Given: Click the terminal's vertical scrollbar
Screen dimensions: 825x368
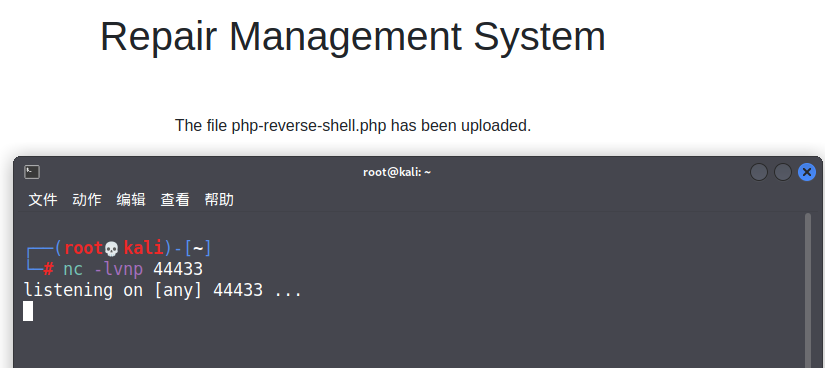Looking at the screenshot, I should pyautogui.click(x=808, y=291).
